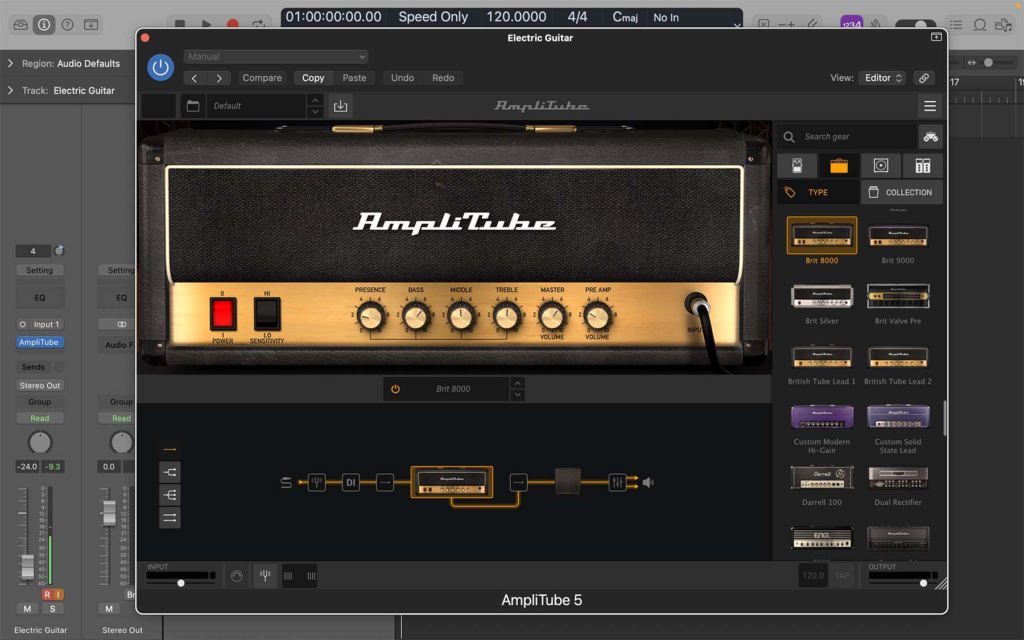1024x640 pixels.
Task: Select the TYPE tab
Action: pos(820,191)
